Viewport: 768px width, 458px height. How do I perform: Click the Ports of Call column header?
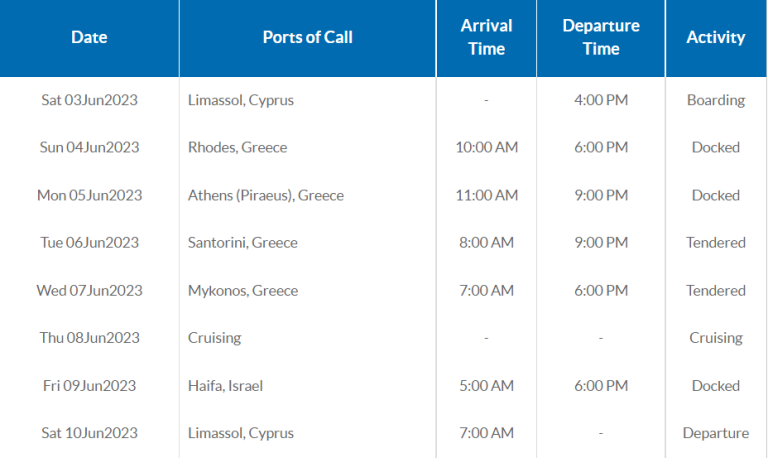[307, 38]
